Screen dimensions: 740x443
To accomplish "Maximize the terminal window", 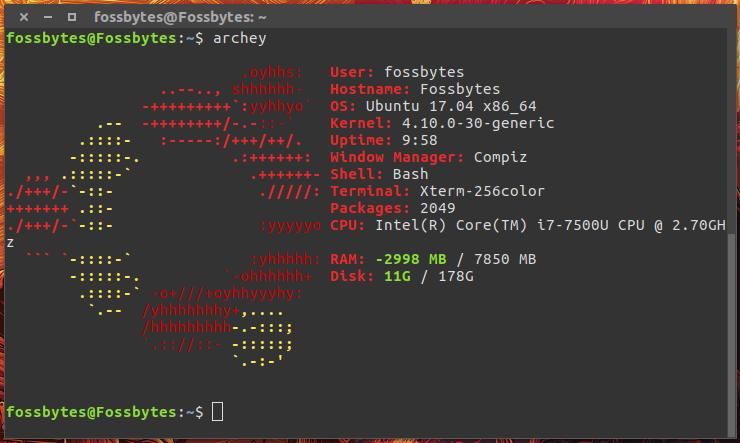I will pyautogui.click(x=71, y=17).
